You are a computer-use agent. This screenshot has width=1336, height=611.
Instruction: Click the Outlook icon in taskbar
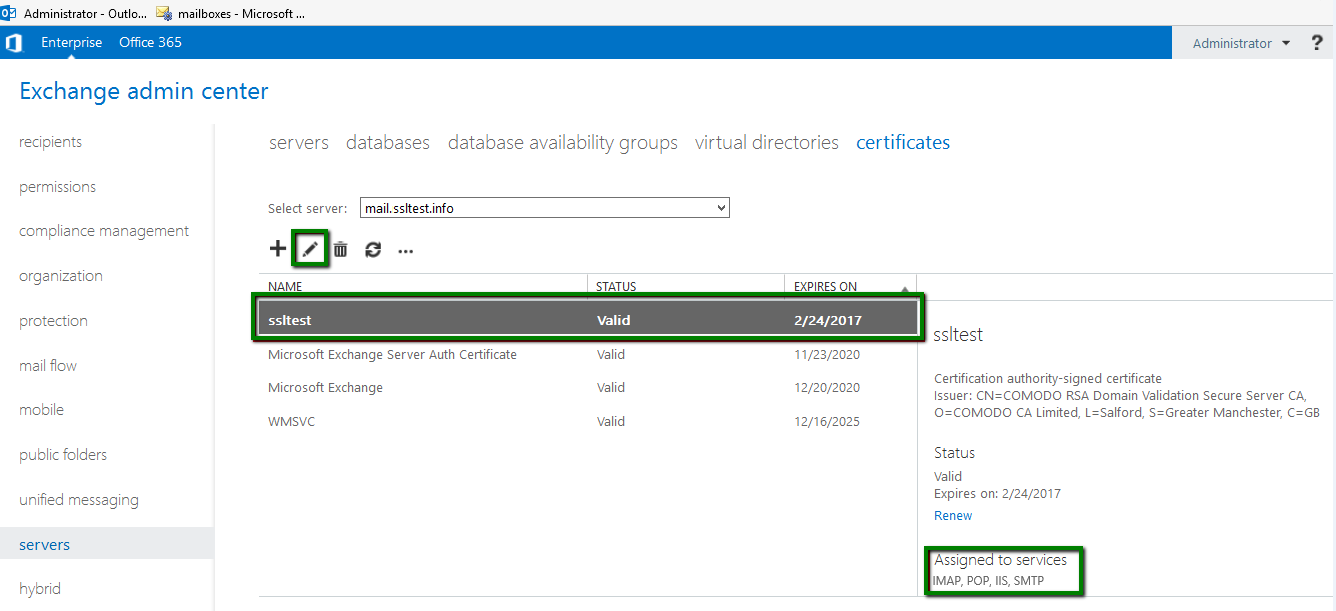click(9, 13)
